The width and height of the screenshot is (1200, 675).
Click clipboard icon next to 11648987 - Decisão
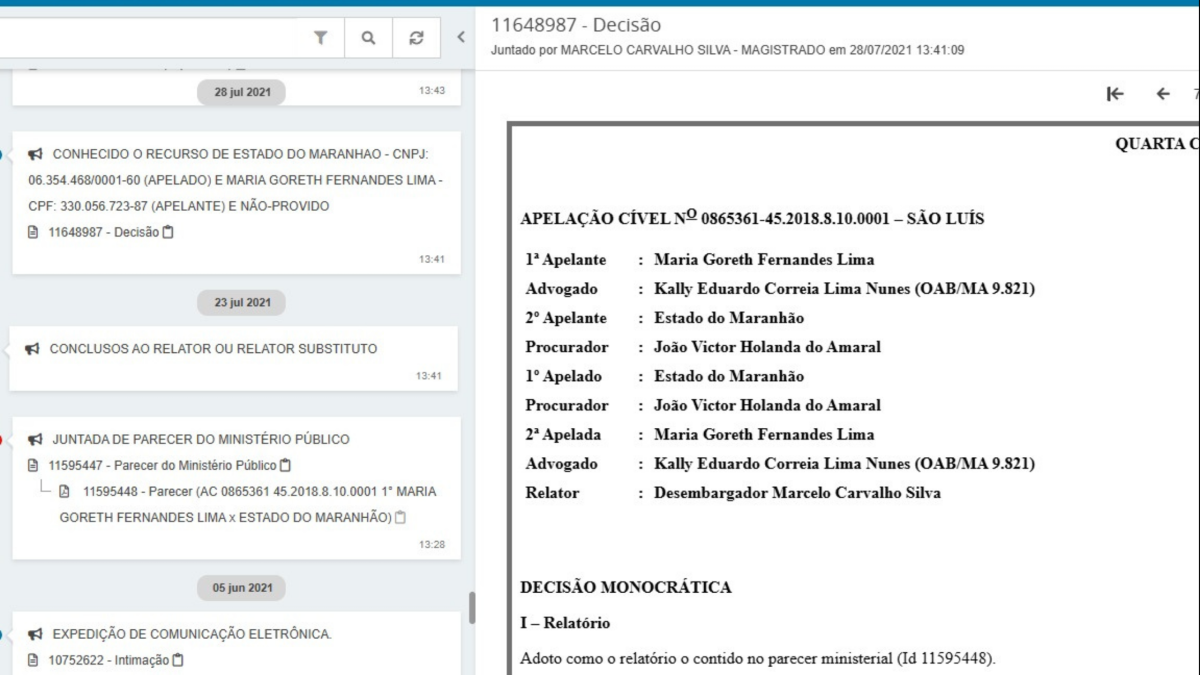[168, 232]
